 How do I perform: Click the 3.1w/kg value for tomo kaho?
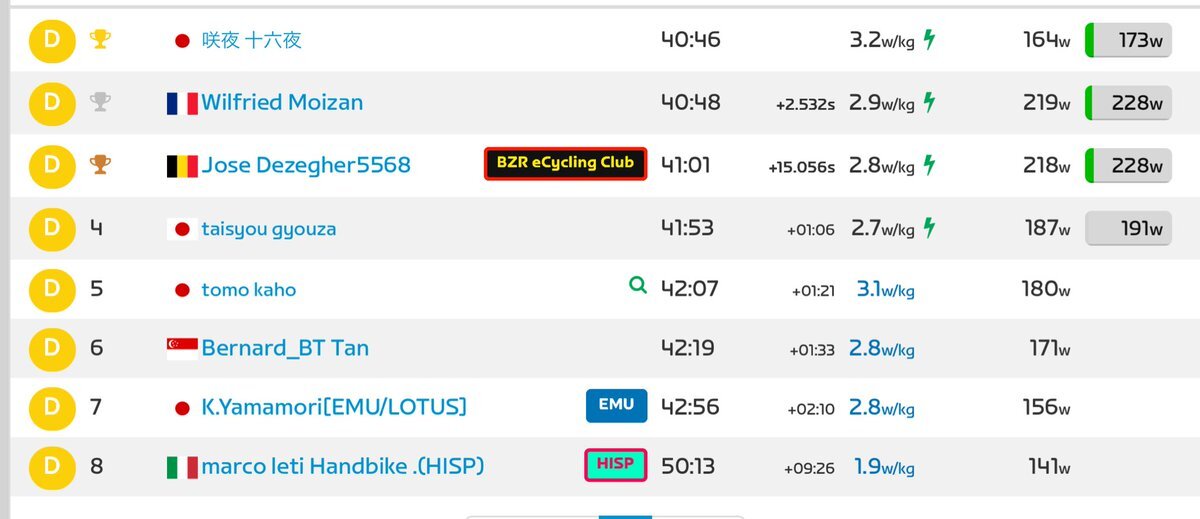pyautogui.click(x=885, y=289)
